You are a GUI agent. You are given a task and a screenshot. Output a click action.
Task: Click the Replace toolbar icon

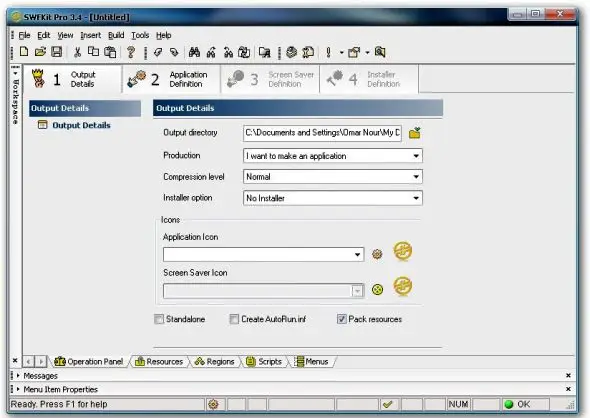(244, 52)
